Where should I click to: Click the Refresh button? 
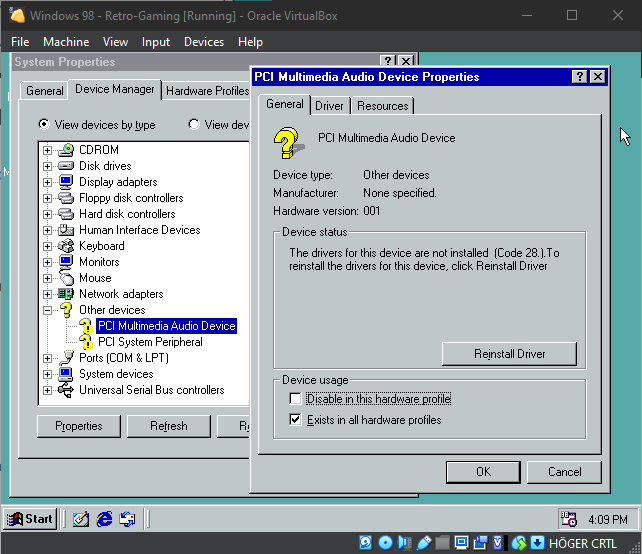click(169, 426)
